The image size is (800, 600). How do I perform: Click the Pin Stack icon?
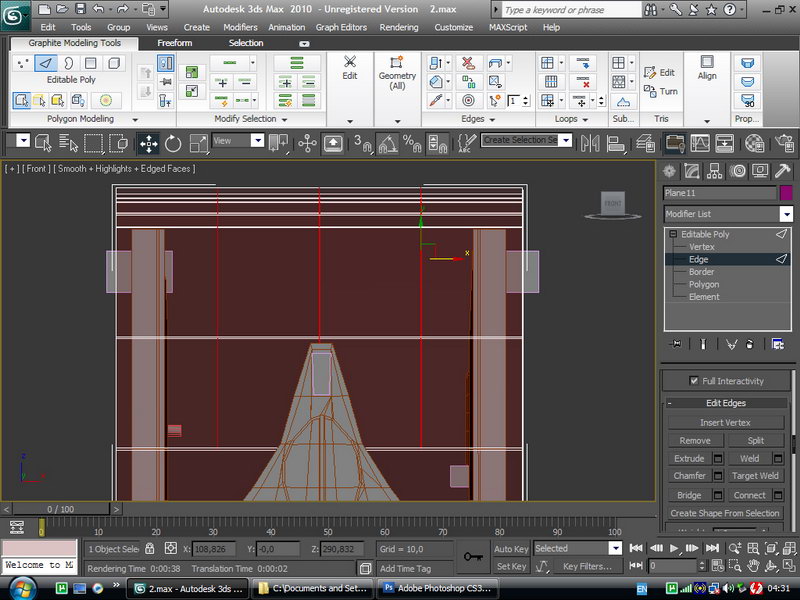pyautogui.click(x=677, y=344)
